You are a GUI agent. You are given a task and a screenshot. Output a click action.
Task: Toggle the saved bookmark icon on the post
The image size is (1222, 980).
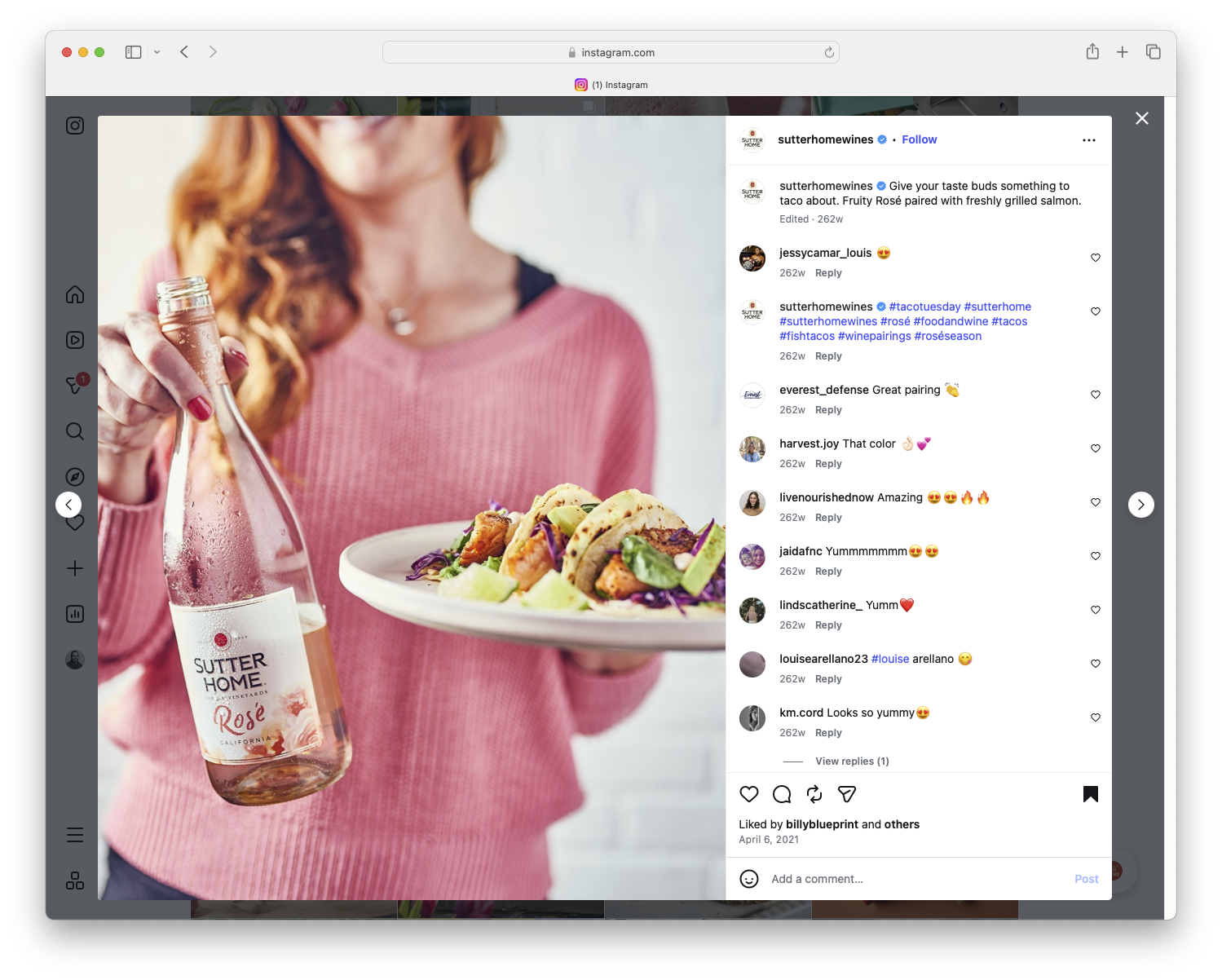[1091, 794]
